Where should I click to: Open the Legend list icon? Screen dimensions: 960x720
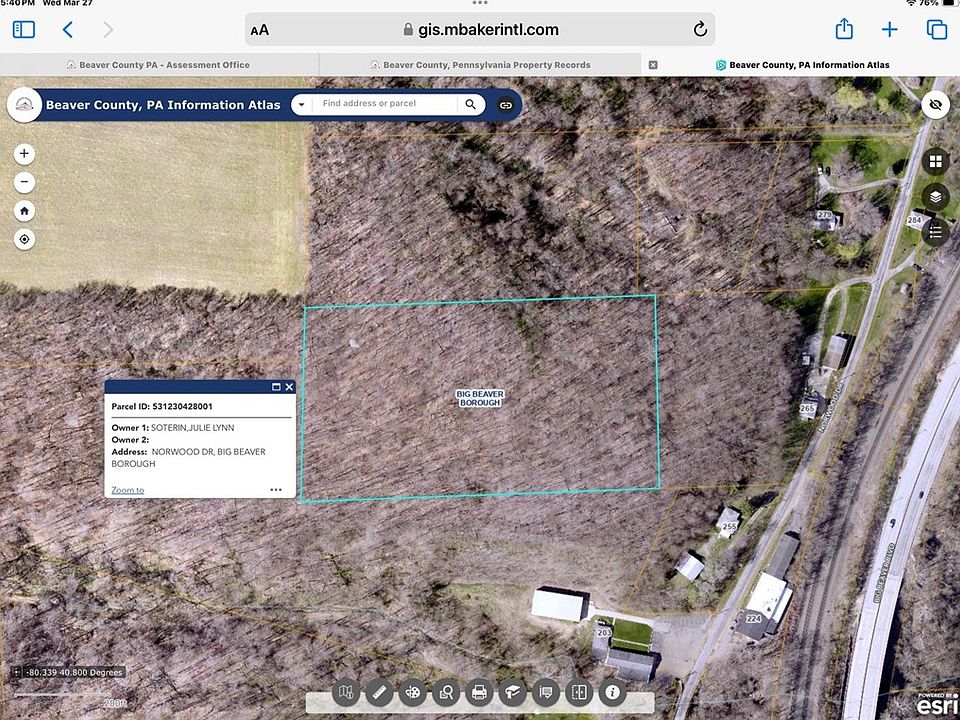(936, 232)
